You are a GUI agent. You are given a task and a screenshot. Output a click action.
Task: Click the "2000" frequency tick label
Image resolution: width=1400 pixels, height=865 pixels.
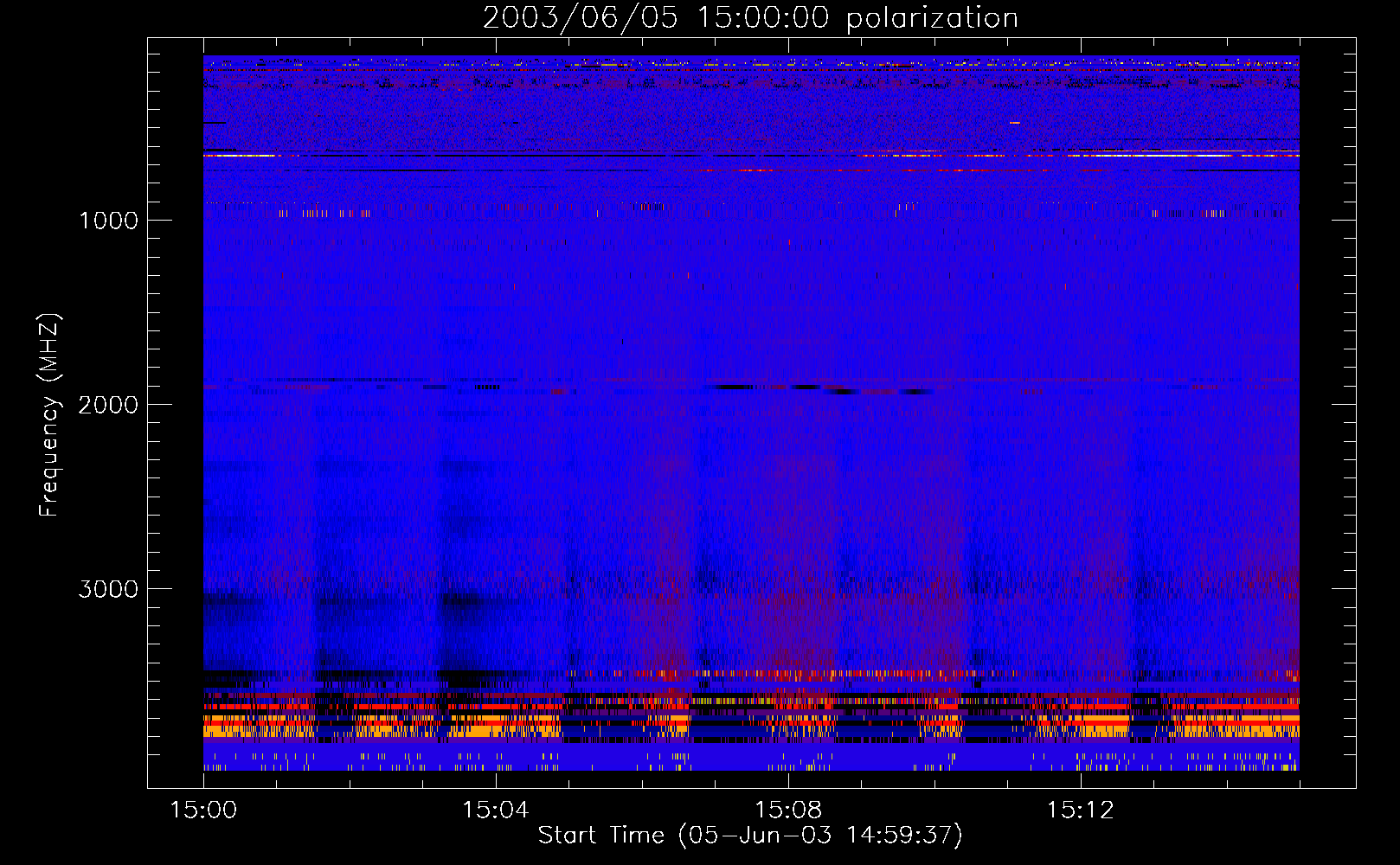108,405
